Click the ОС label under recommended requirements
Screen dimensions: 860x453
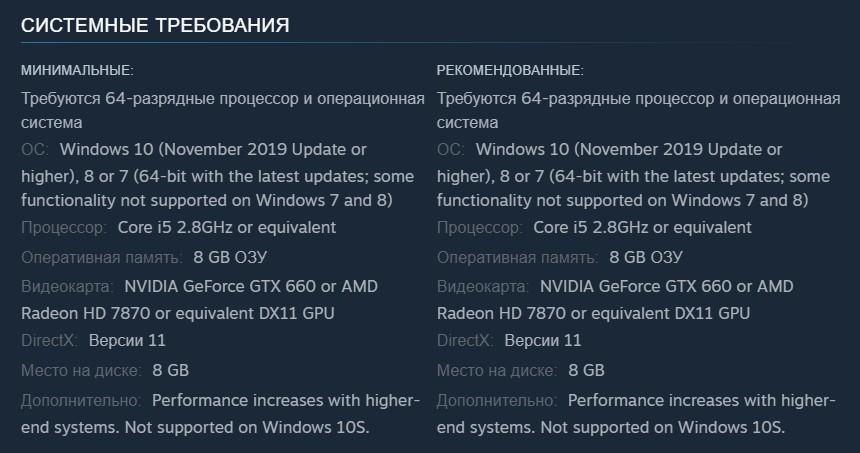pos(450,150)
